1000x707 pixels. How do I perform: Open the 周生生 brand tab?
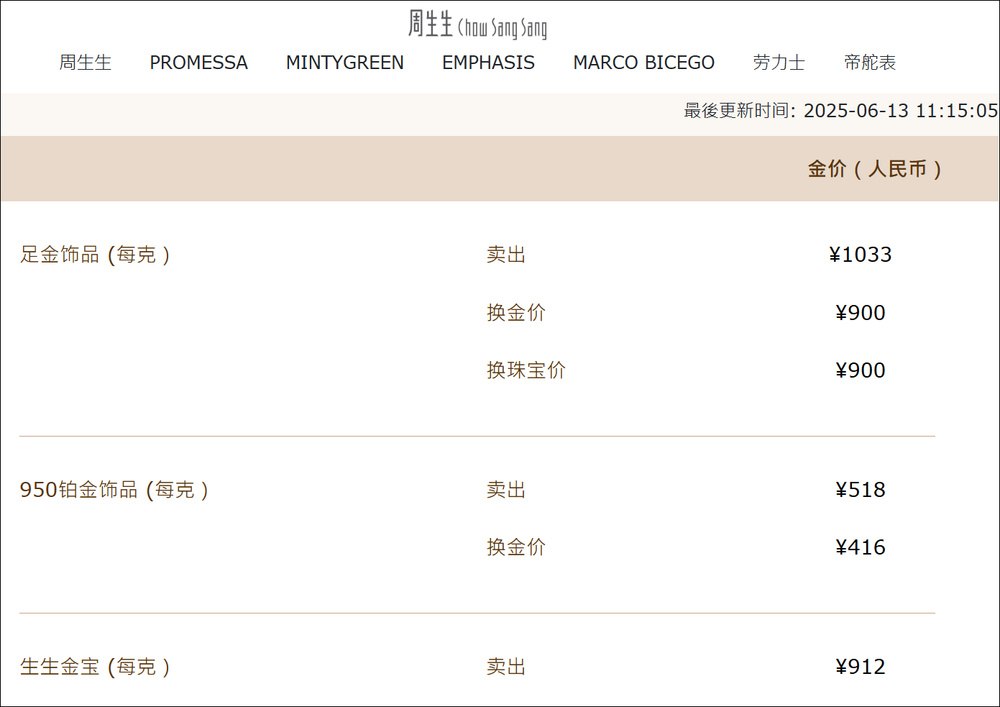pos(85,62)
